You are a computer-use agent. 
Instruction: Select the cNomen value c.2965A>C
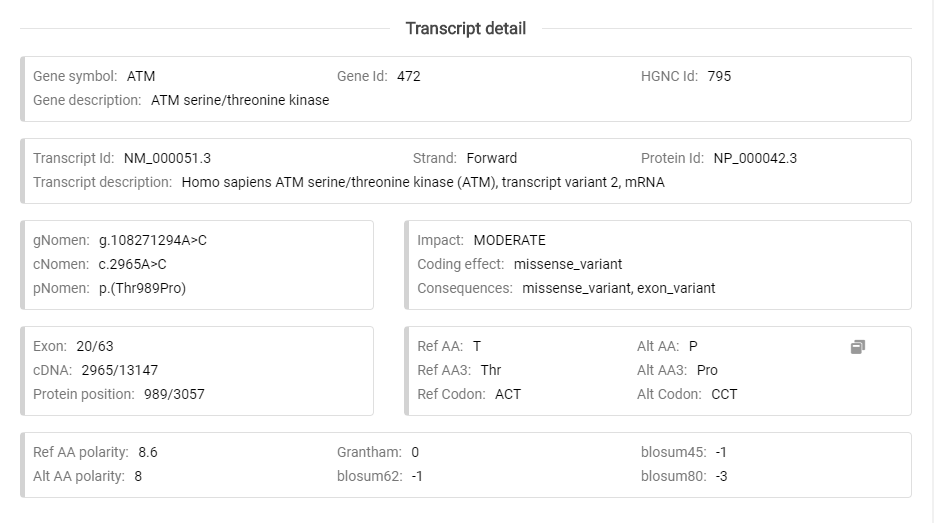133,264
